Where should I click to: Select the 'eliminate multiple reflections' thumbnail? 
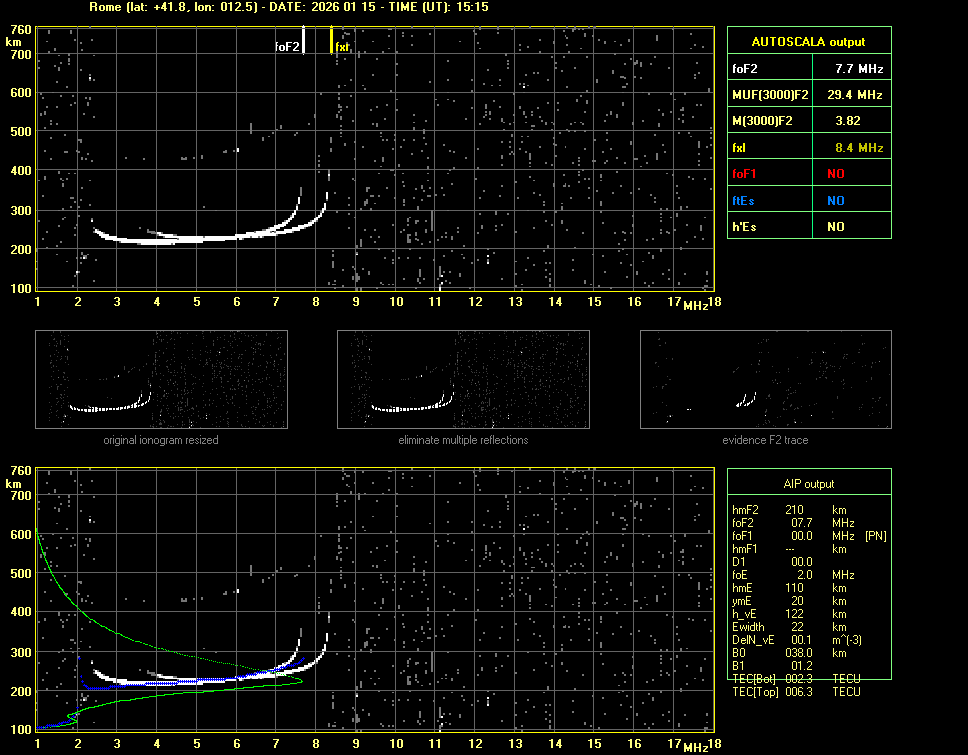coord(463,380)
